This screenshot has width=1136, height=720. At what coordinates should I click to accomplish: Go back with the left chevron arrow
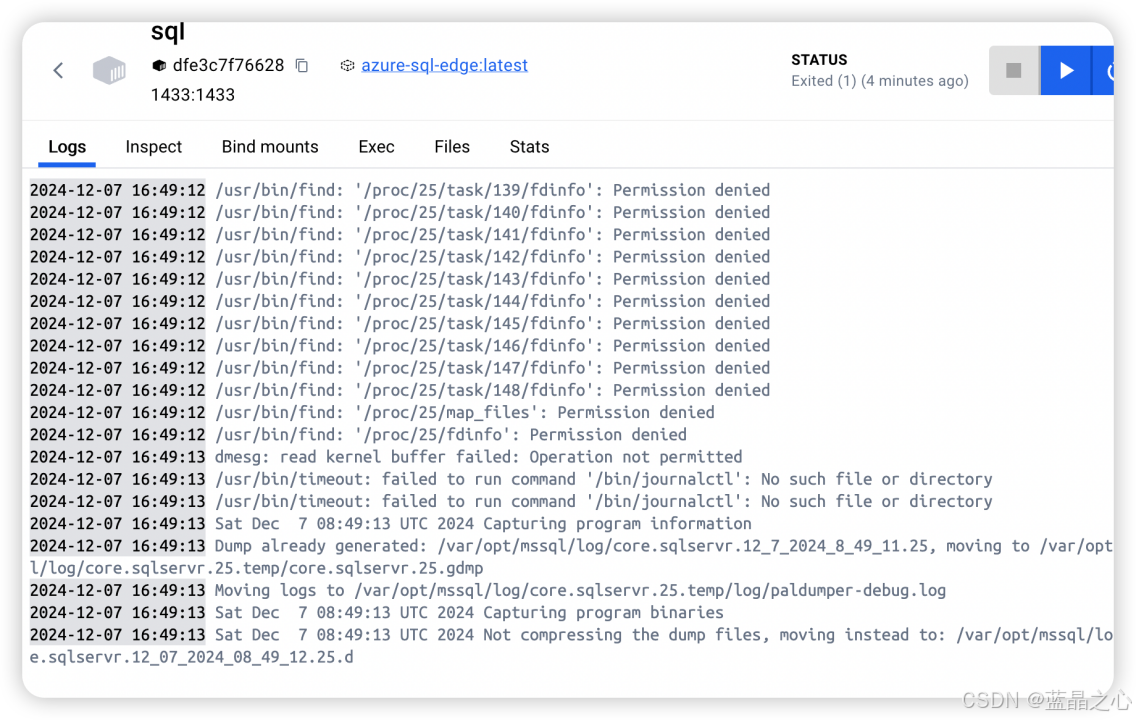point(59,70)
